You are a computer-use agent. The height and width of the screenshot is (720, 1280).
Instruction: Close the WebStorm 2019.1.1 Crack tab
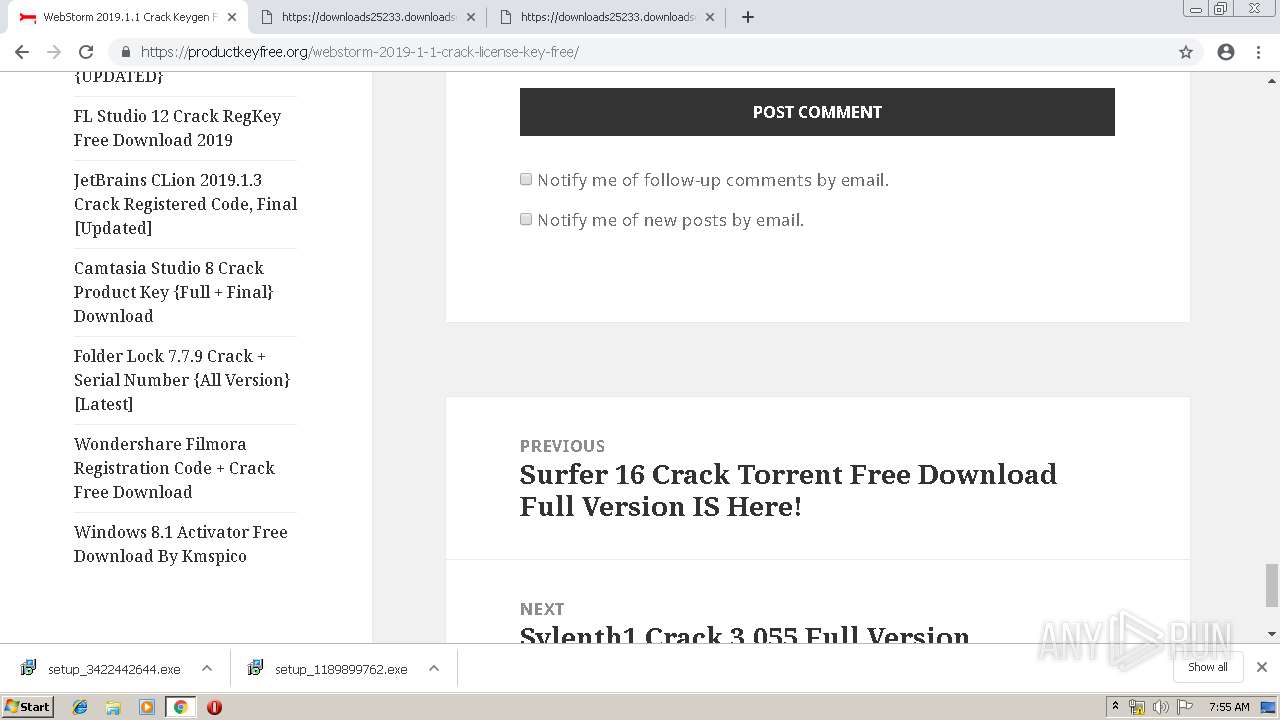pyautogui.click(x=232, y=17)
